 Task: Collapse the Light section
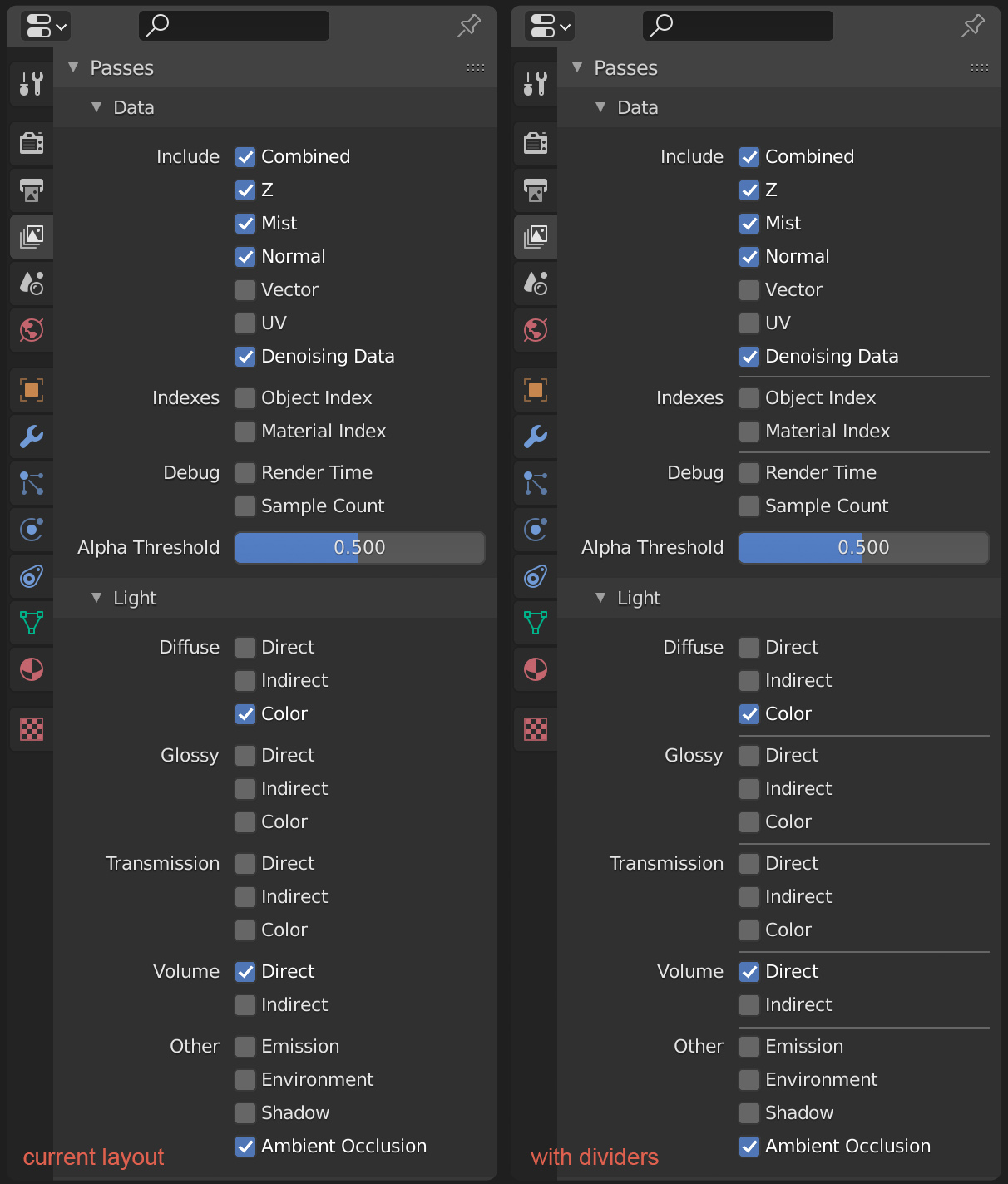96,598
